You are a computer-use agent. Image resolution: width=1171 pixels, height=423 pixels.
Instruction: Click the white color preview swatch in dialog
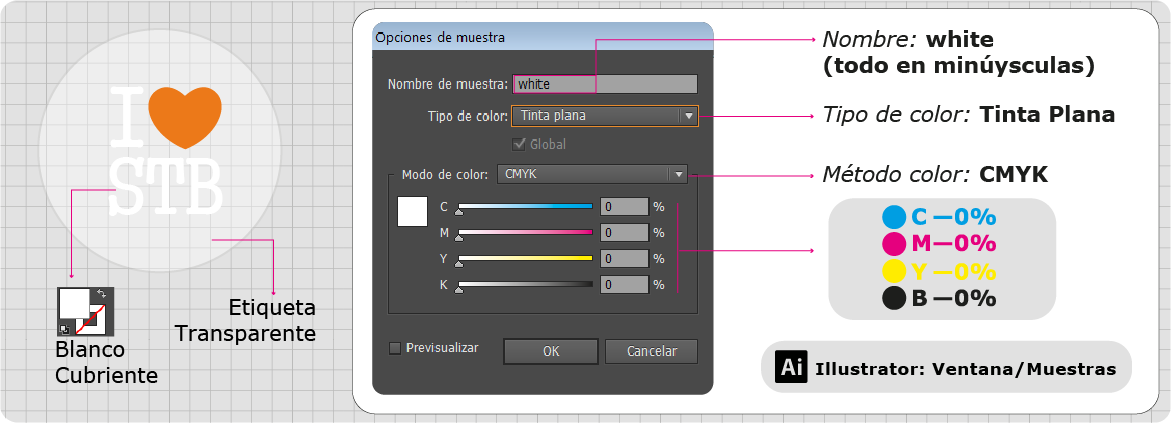[x=412, y=212]
